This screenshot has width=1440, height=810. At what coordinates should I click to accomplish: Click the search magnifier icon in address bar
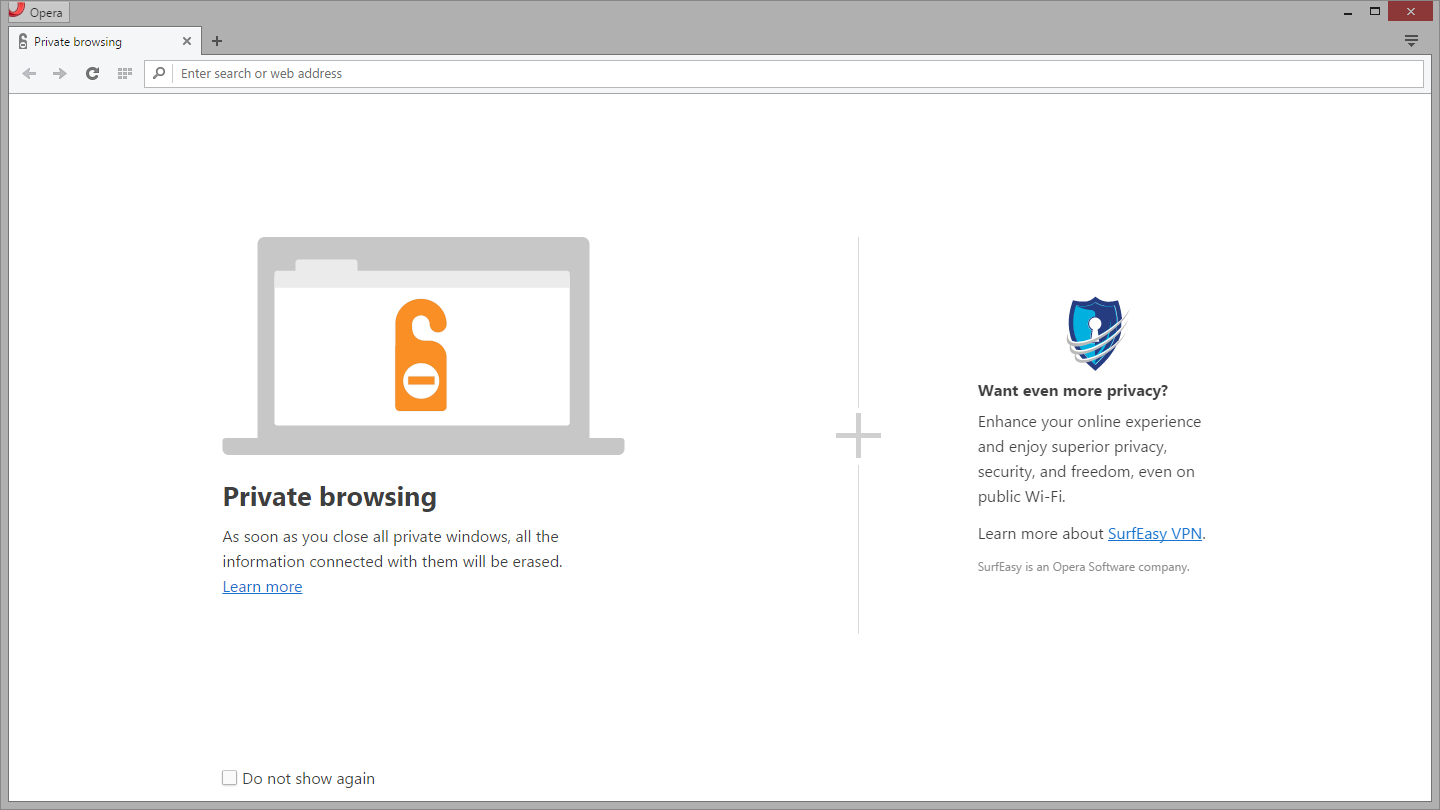(159, 73)
